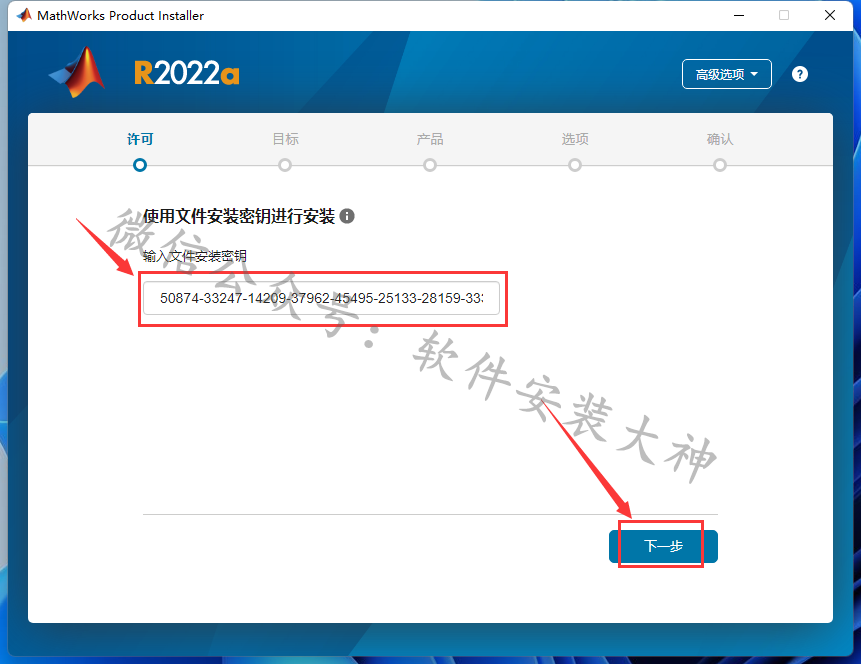
Task: Minimize the MathWorks Product Installer window
Action: pyautogui.click(x=739, y=15)
